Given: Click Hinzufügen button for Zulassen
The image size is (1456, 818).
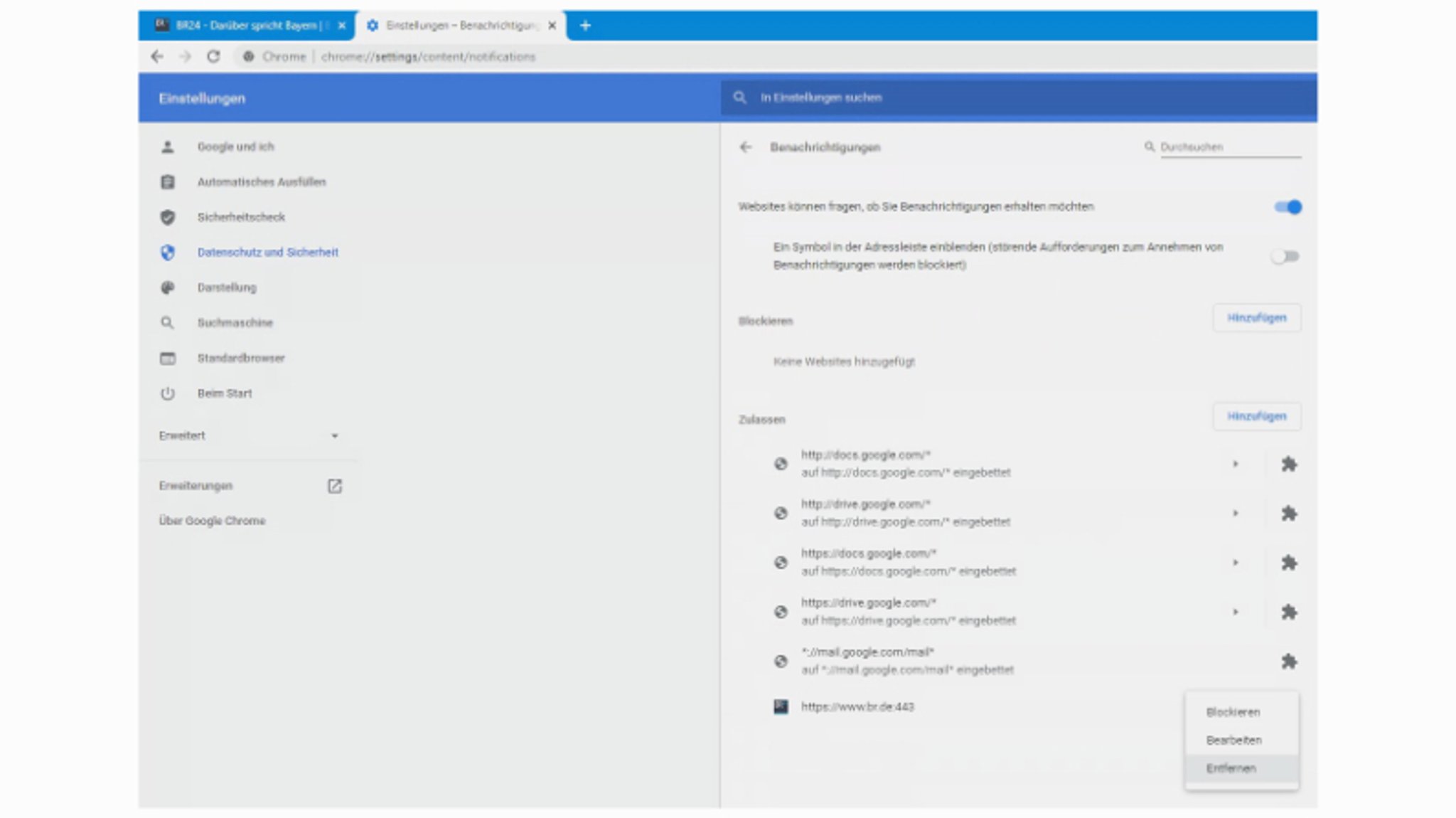Looking at the screenshot, I should click(1257, 416).
